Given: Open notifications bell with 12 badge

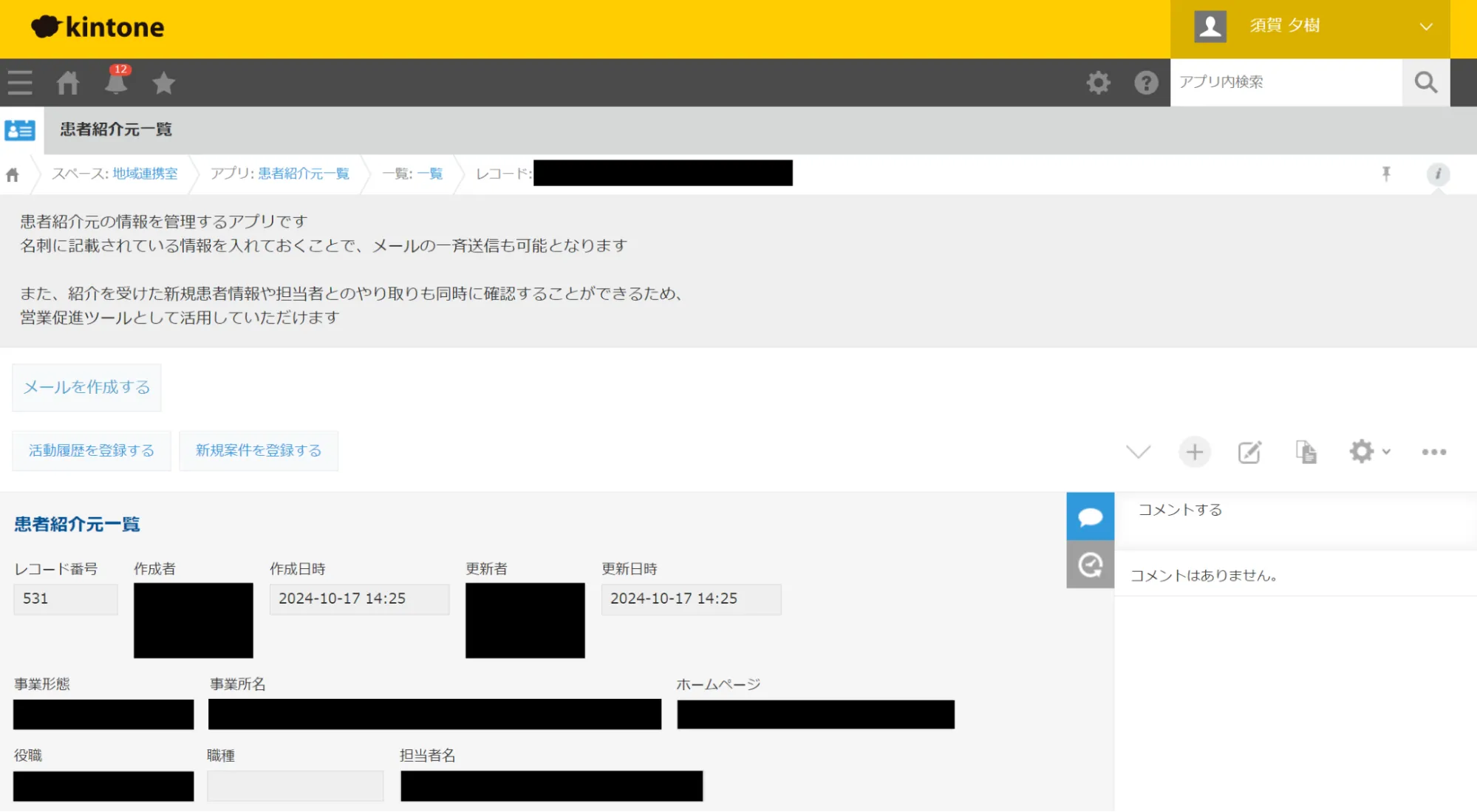Looking at the screenshot, I should 116,82.
